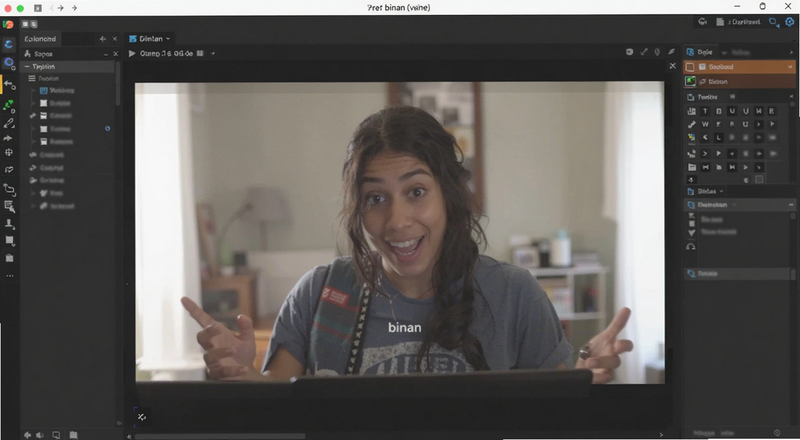
Task: Open the three-dots more menu in sidebar
Action: click(x=9, y=276)
